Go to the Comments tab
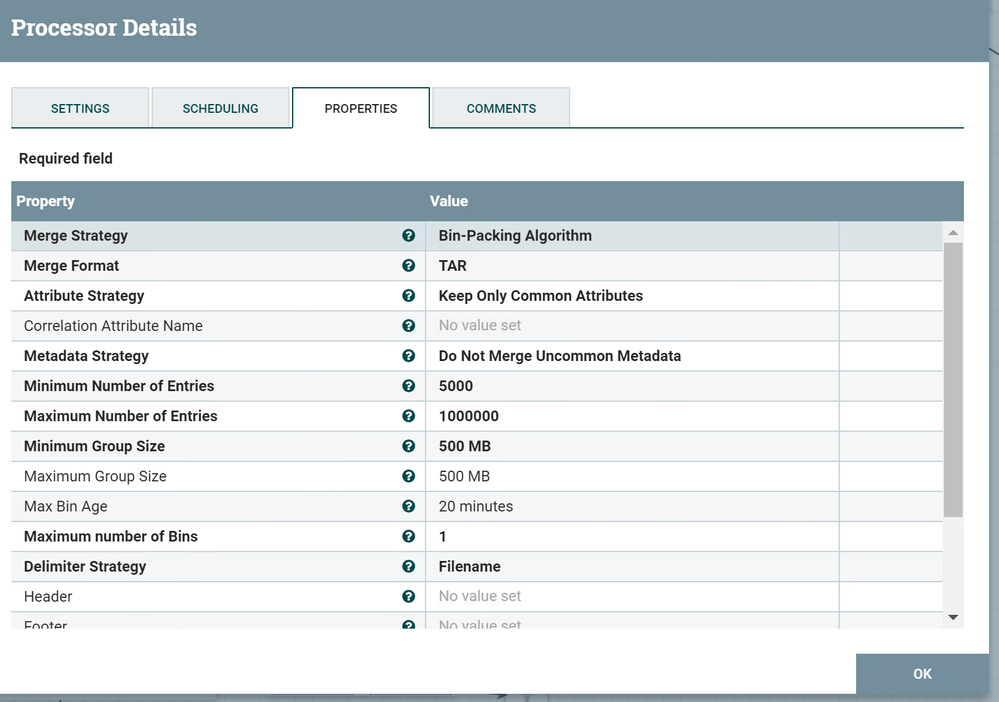The width and height of the screenshot is (999, 702). [501, 108]
